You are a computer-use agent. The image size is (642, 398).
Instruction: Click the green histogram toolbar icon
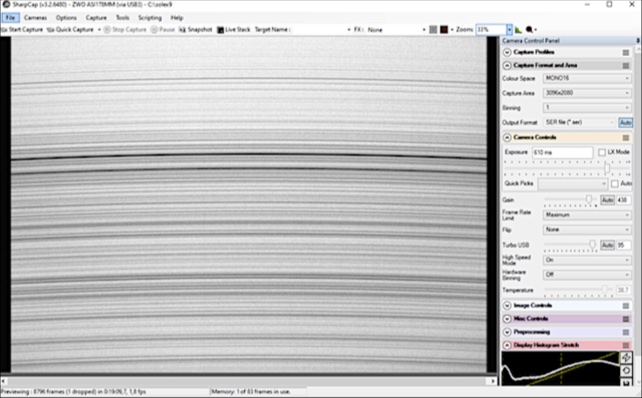pyautogui.click(x=518, y=29)
